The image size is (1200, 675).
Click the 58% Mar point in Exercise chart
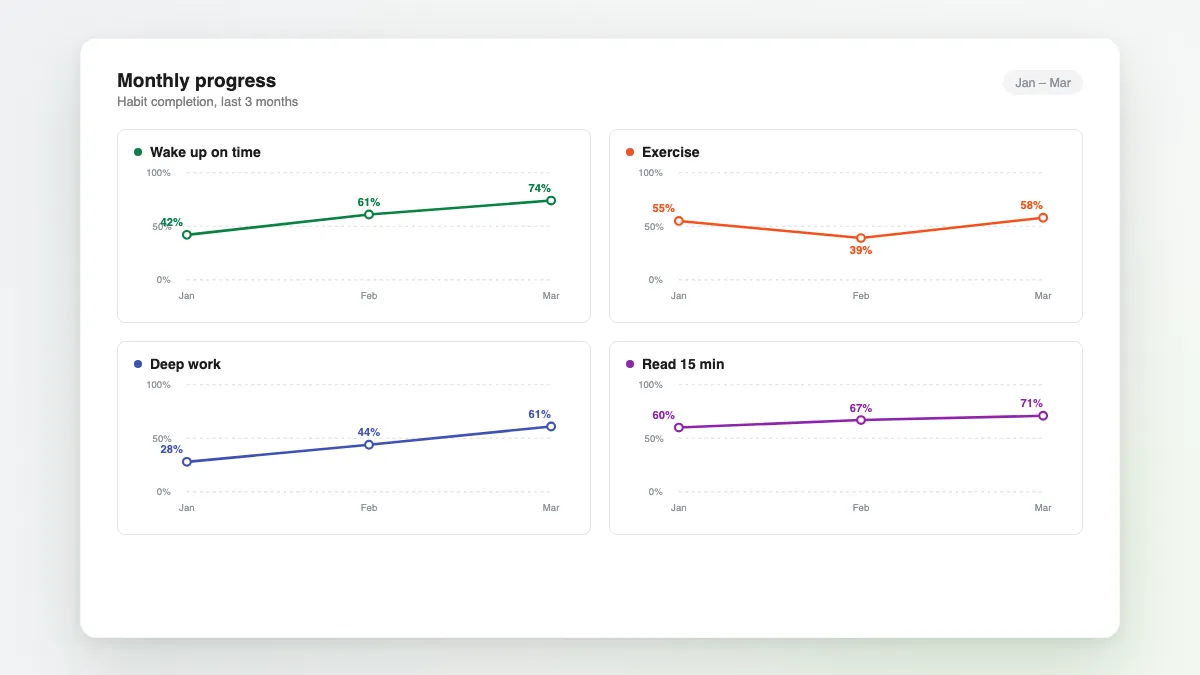tap(1043, 217)
